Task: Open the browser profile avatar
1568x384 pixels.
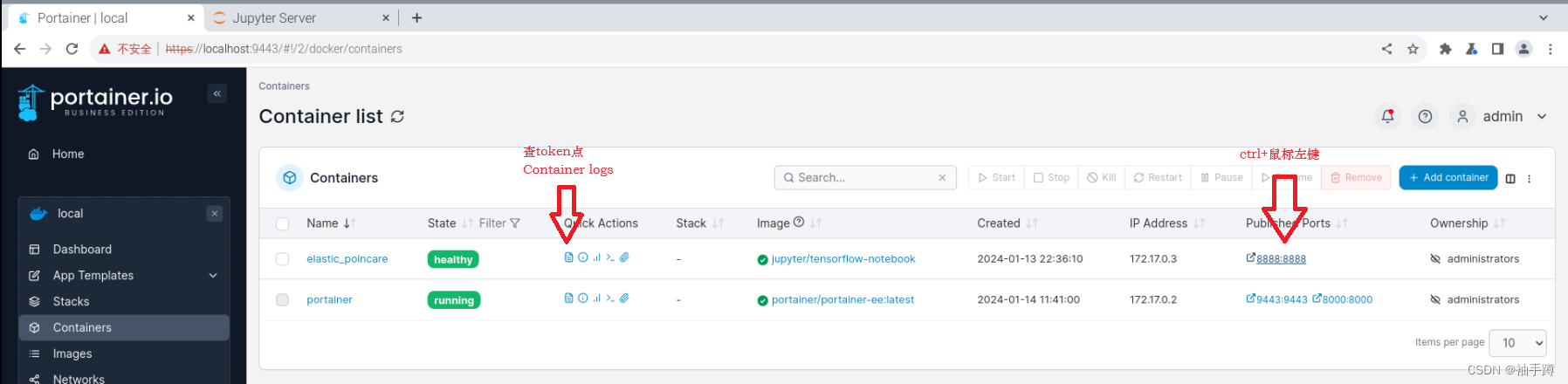Action: tap(1523, 49)
